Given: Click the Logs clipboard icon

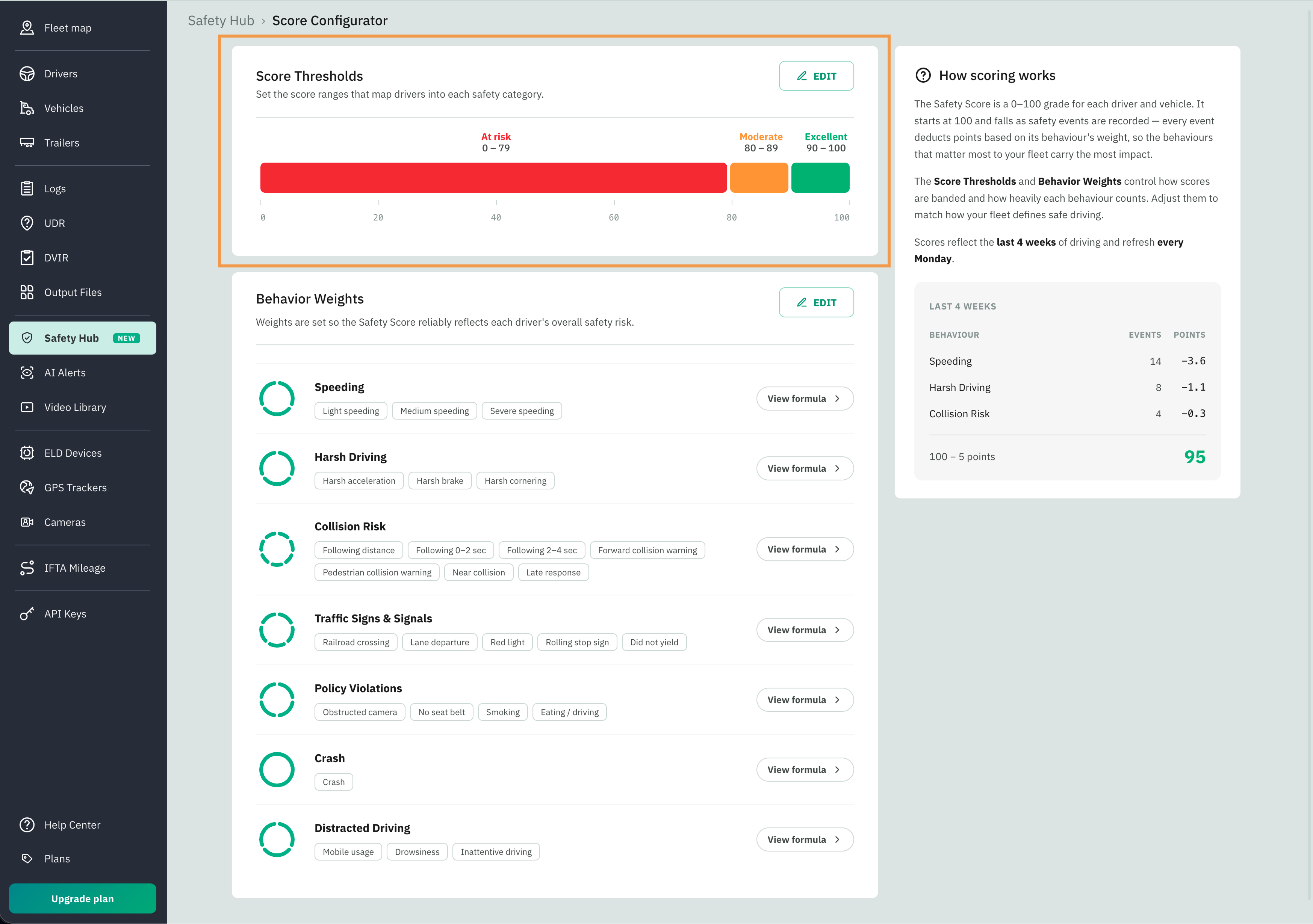Looking at the screenshot, I should [27, 189].
